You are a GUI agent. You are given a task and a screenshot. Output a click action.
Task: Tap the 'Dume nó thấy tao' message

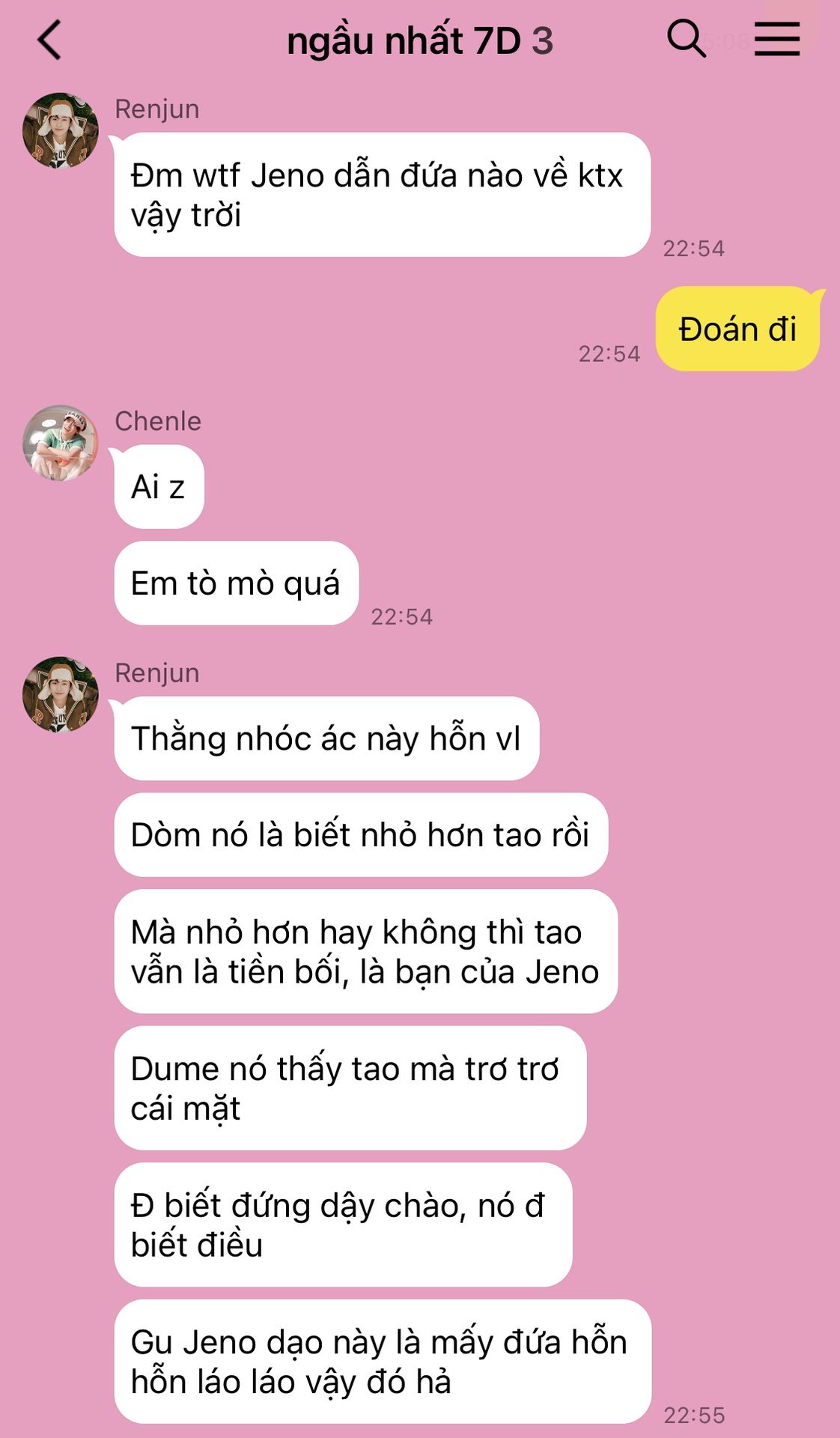click(x=350, y=1088)
